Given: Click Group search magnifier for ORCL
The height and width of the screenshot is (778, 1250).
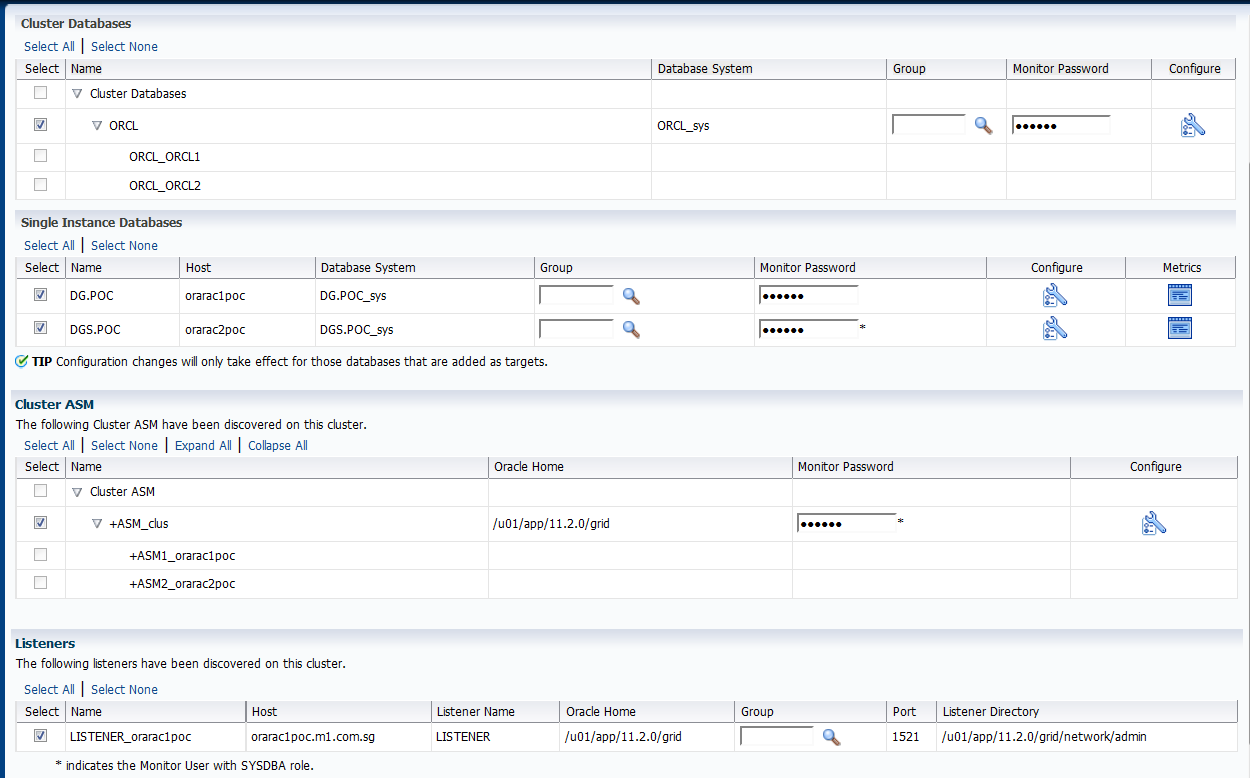Looking at the screenshot, I should [984, 125].
